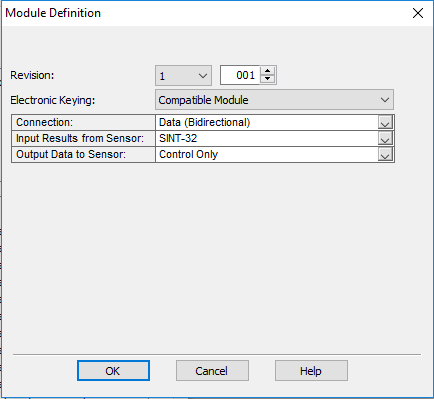The image size is (434, 399).
Task: Expand the Electronic Keying Compatible Module dropdown
Action: (274, 100)
